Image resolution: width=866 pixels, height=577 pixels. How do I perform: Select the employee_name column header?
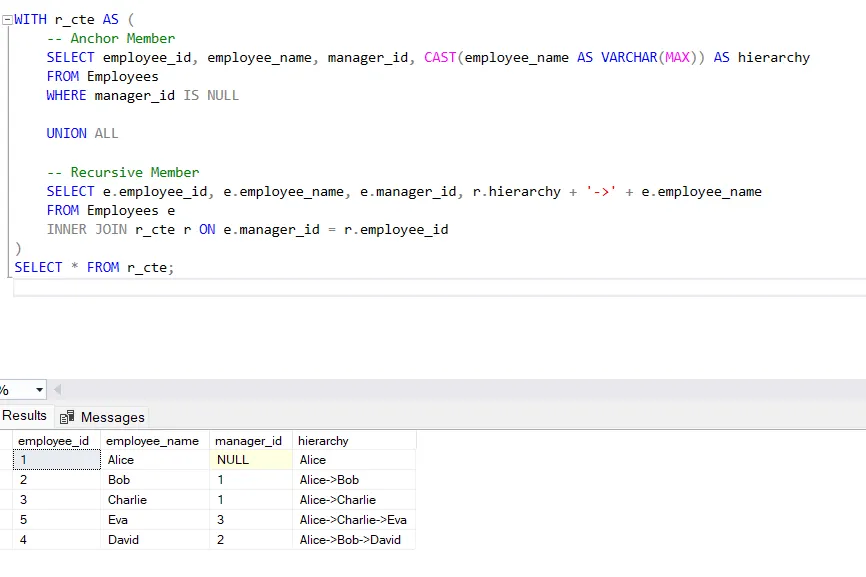click(153, 440)
